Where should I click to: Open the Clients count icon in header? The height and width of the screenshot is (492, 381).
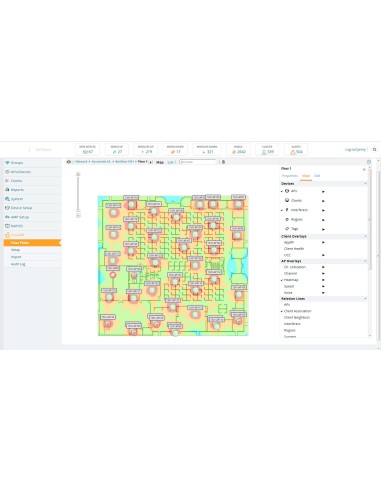click(x=264, y=152)
